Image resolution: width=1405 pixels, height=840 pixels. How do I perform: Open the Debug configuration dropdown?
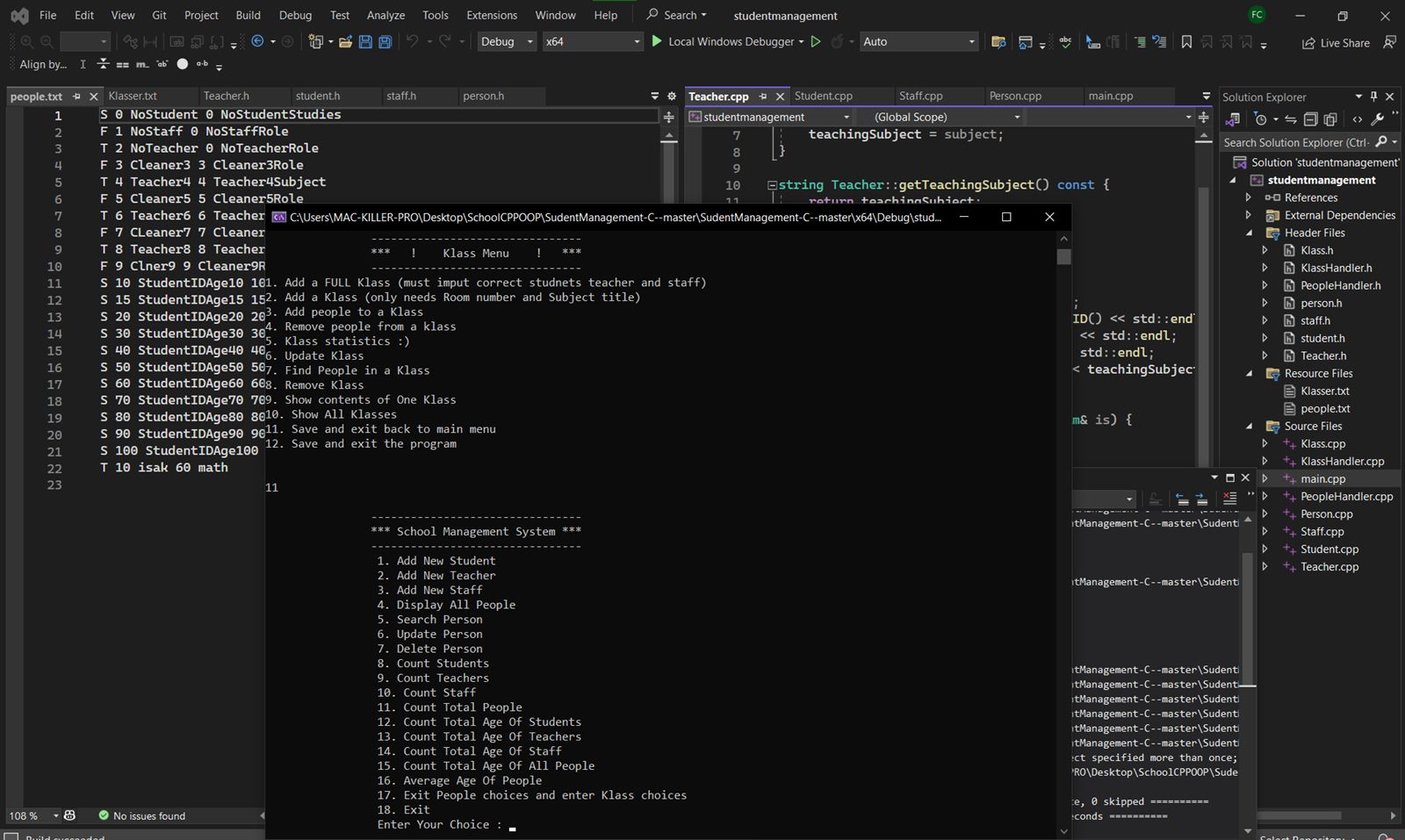click(507, 41)
